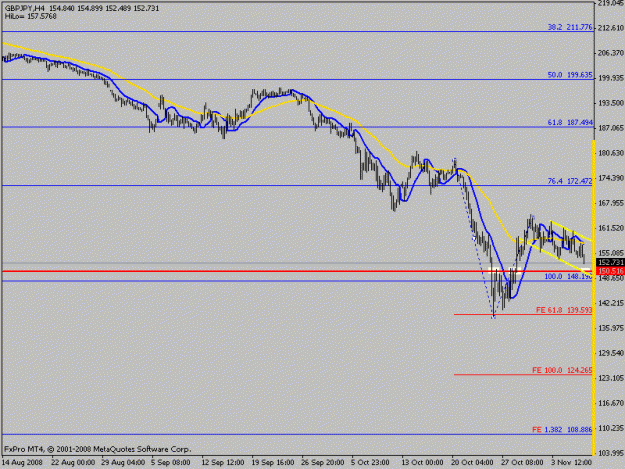Click the 219.045 price axis value
This screenshot has width=625, height=469.
[611, 3]
